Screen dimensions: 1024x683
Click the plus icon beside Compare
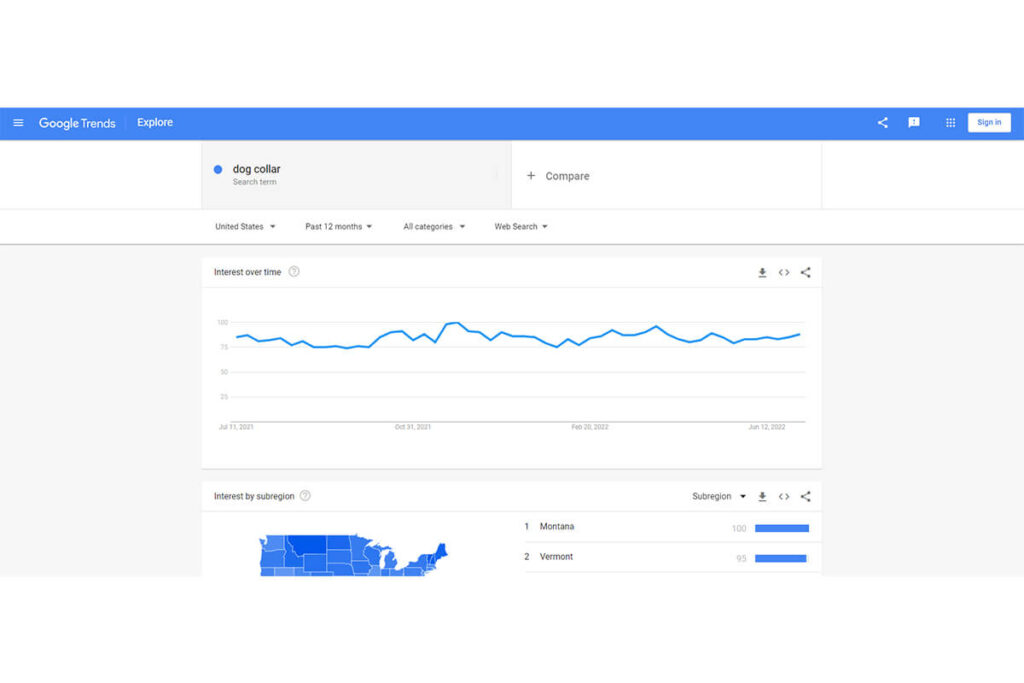click(x=531, y=176)
